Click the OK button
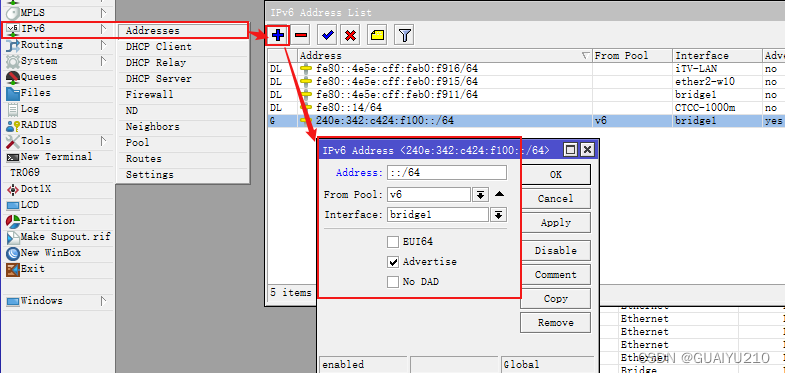The image size is (785, 373). pos(555,175)
